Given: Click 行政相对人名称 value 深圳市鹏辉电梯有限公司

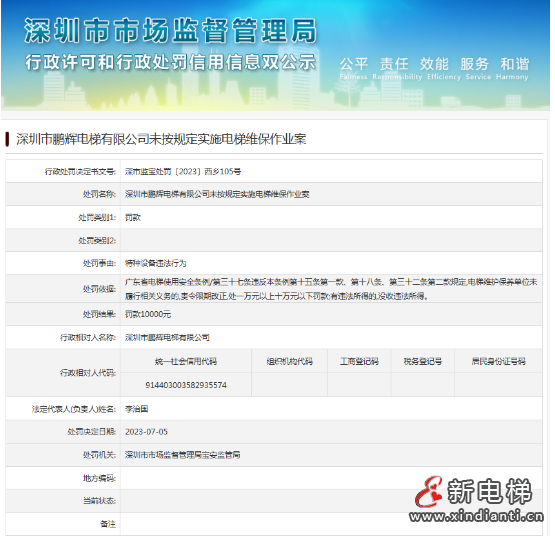Looking at the screenshot, I should [167, 337].
